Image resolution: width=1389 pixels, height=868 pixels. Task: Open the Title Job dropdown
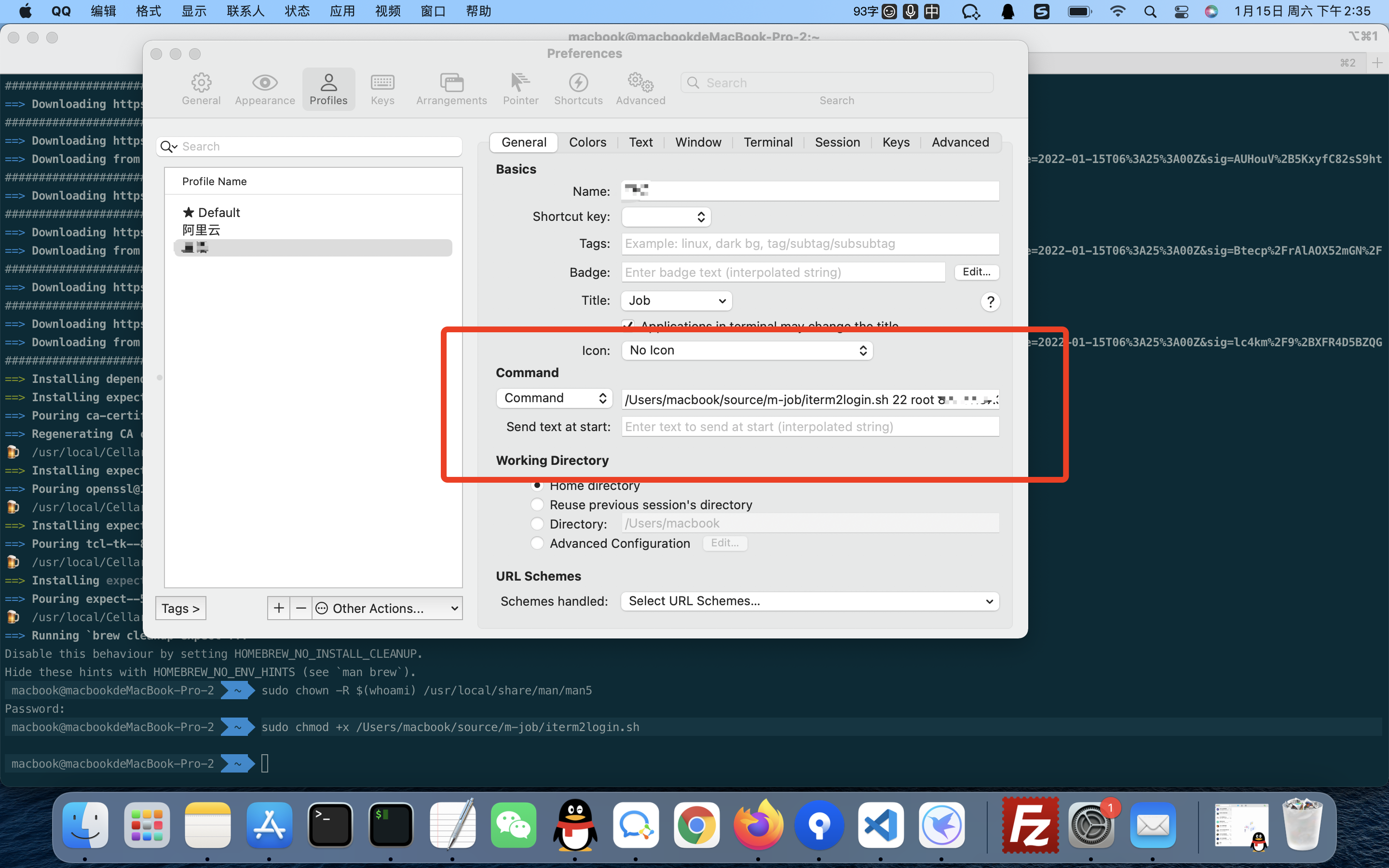tap(676, 301)
